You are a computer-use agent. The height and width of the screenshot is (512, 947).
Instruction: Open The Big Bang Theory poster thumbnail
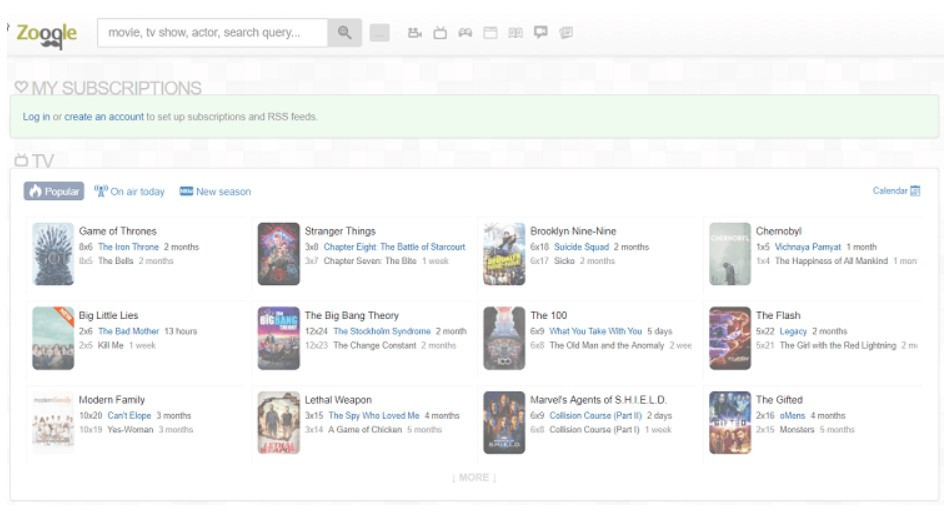coord(278,338)
